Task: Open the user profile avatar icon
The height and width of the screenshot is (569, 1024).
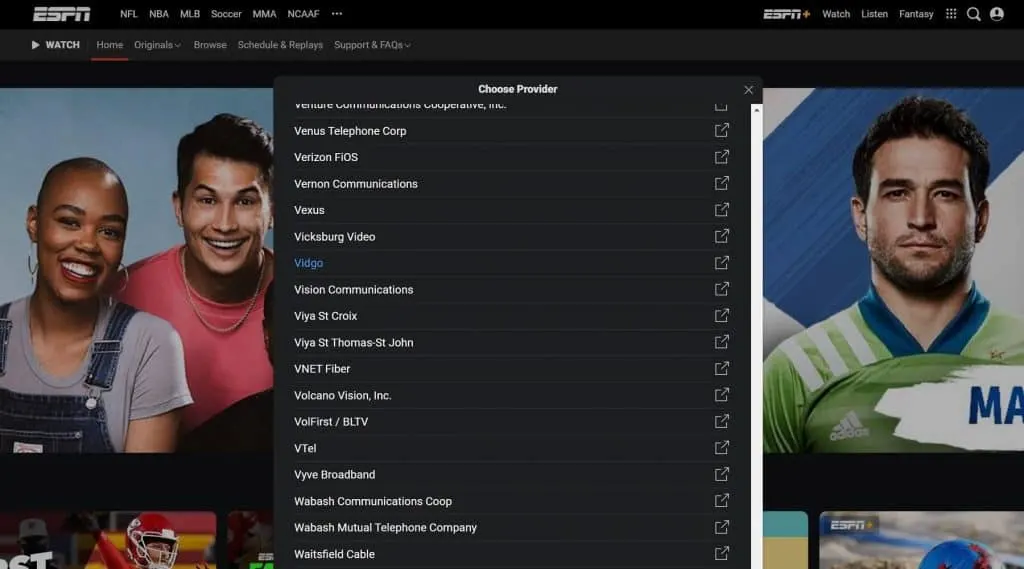Action: pos(997,14)
